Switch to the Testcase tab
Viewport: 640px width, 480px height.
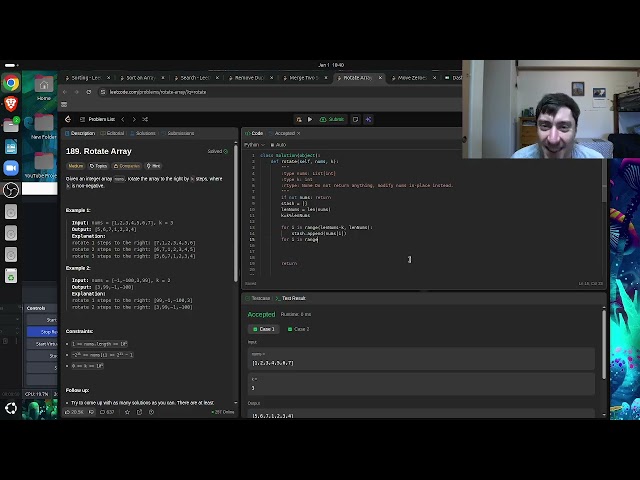[x=258, y=298]
